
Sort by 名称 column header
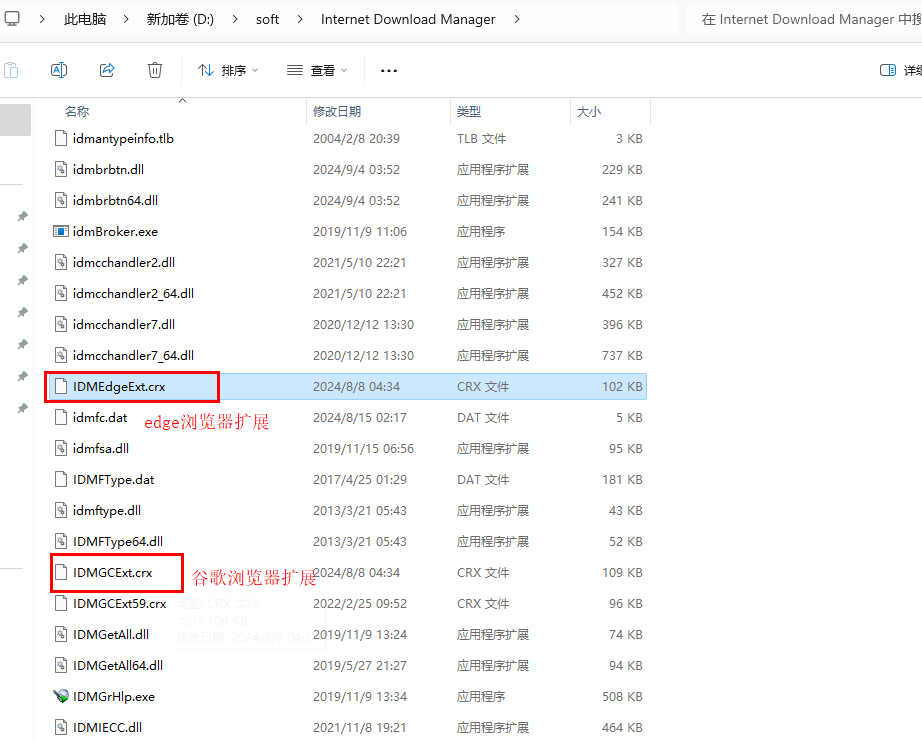point(77,111)
